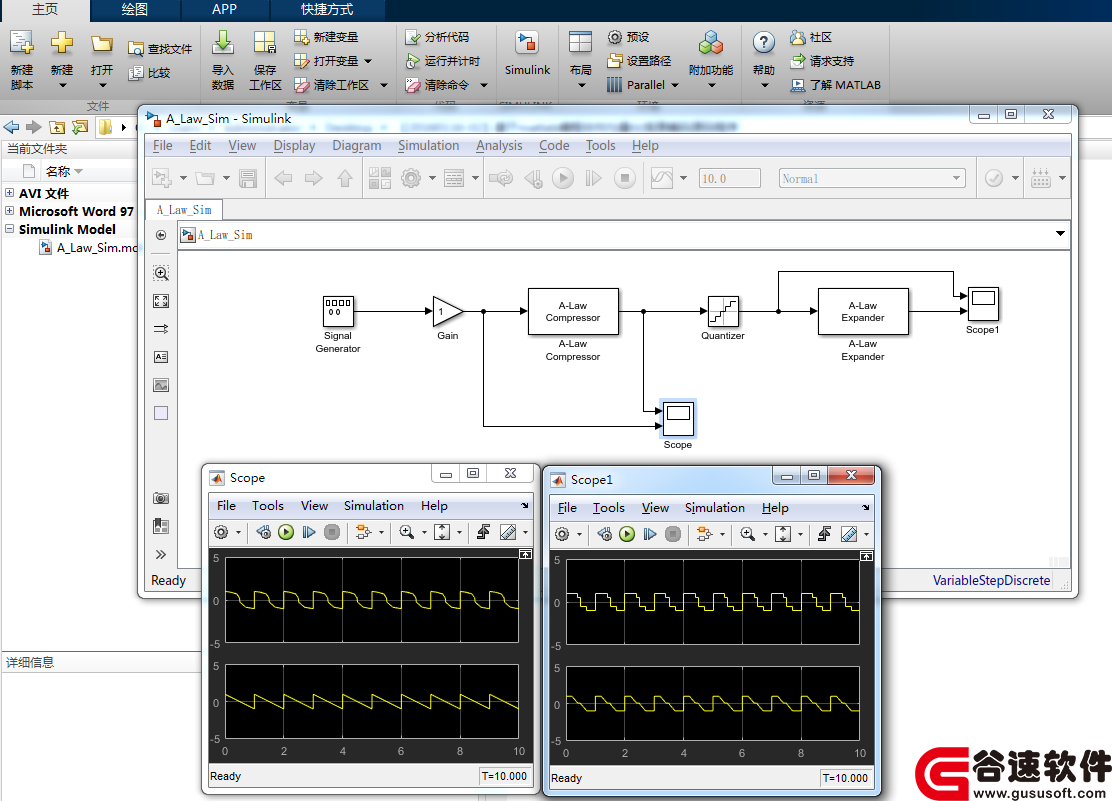1112x801 pixels.
Task: Open the Parallel dropdown menu
Action: pos(643,85)
